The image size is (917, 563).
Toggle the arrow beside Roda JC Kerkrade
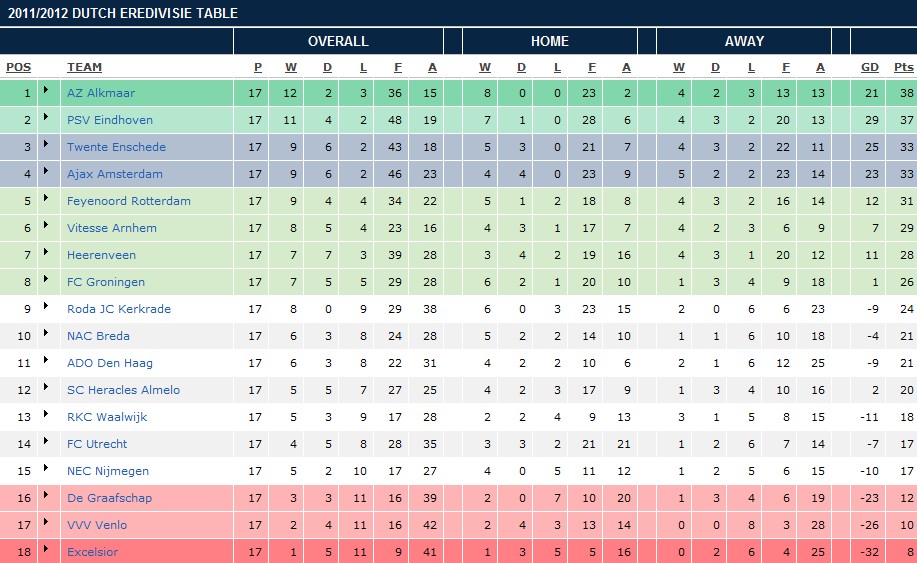coord(44,309)
